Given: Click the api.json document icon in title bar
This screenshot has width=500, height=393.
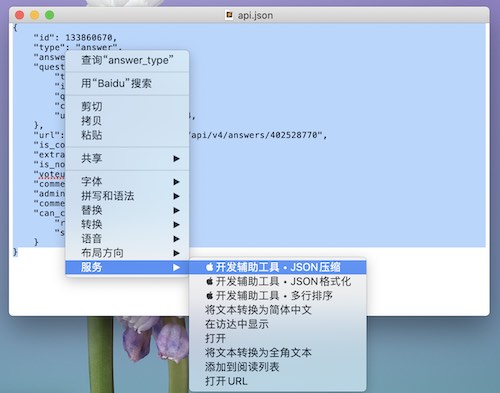Looking at the screenshot, I should point(229,15).
